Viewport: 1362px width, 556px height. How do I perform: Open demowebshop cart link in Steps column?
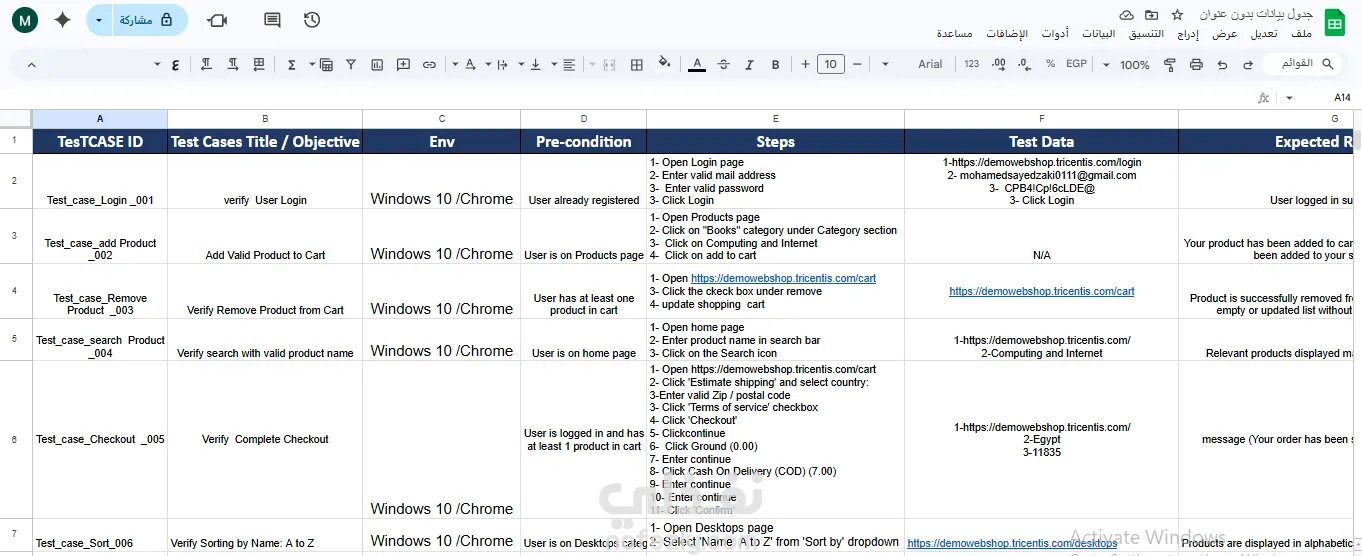tap(783, 279)
